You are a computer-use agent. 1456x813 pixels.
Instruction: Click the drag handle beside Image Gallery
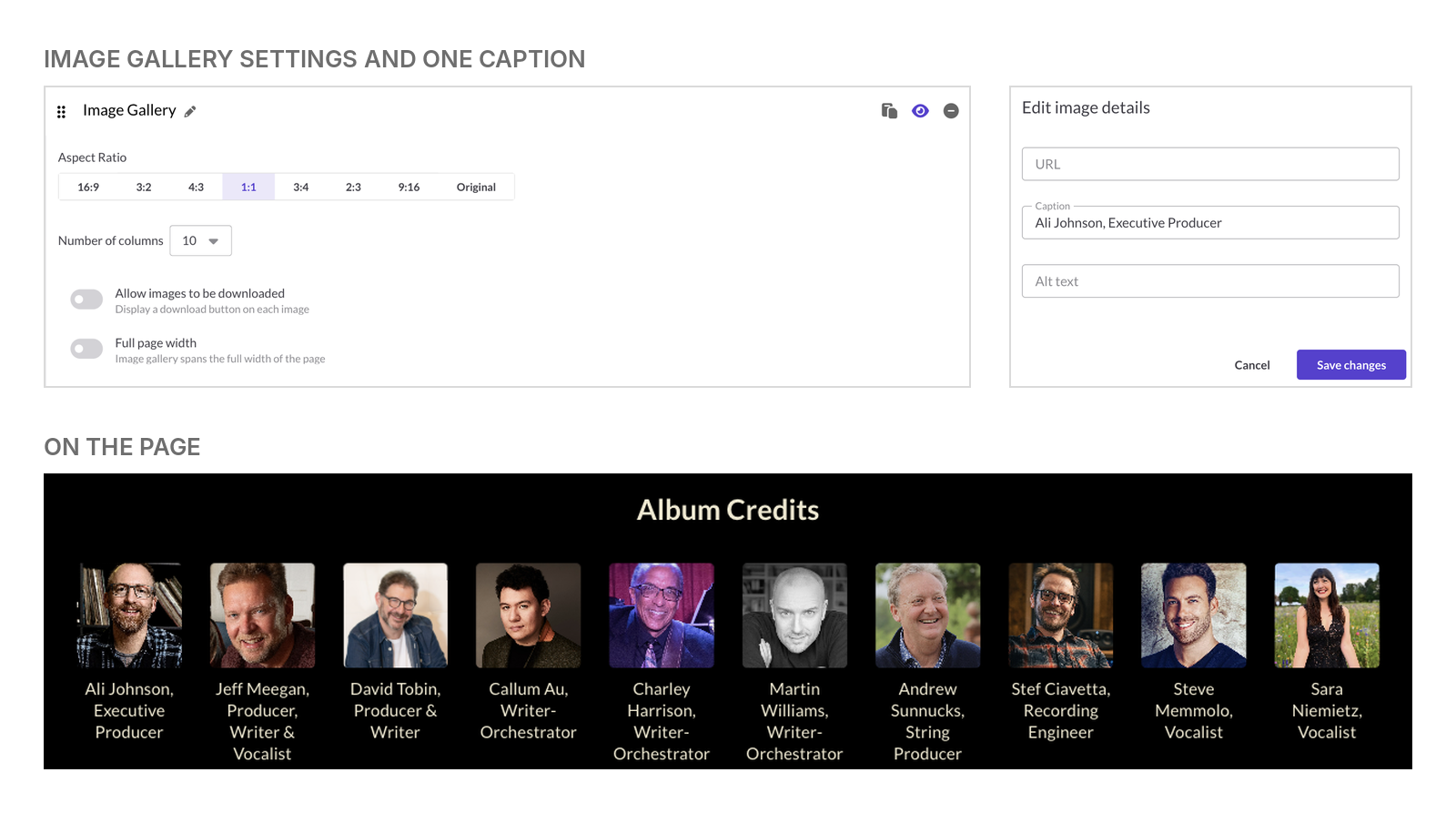tap(61, 112)
